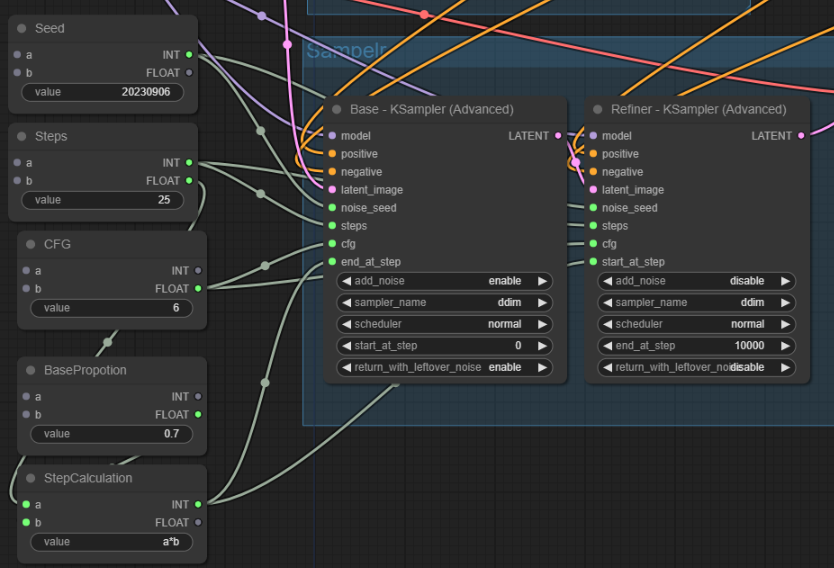Previous Refiner scheduler via left arrow
The height and width of the screenshot is (568, 834).
coord(608,324)
